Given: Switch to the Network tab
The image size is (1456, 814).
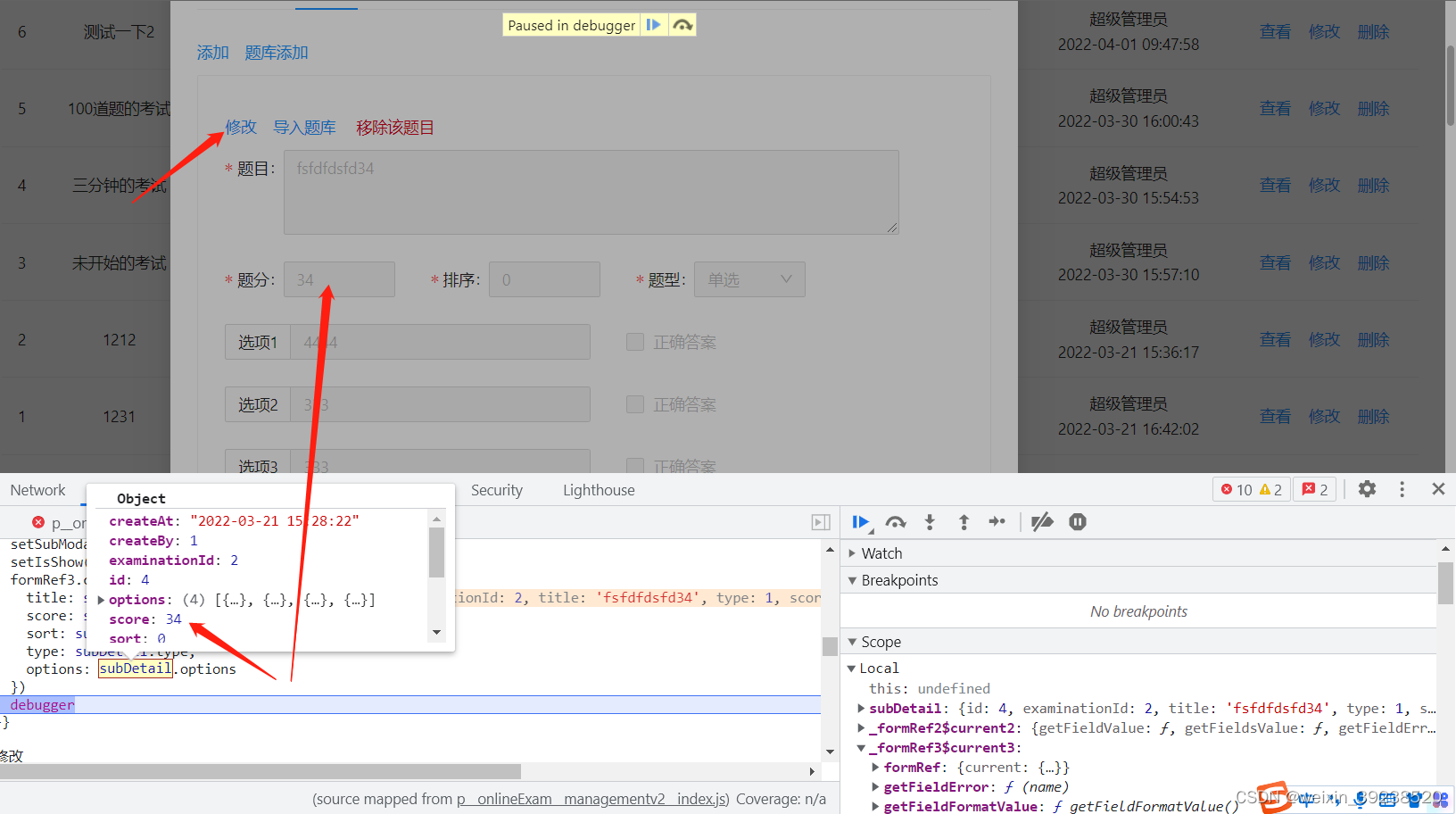Looking at the screenshot, I should 37,490.
